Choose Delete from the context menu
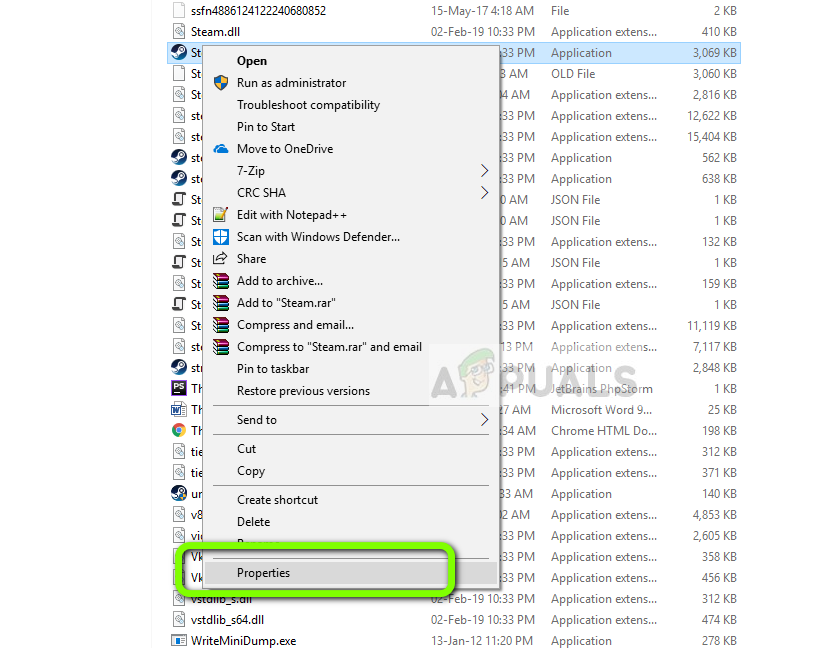This screenshot has height=648, width=821. [x=253, y=521]
